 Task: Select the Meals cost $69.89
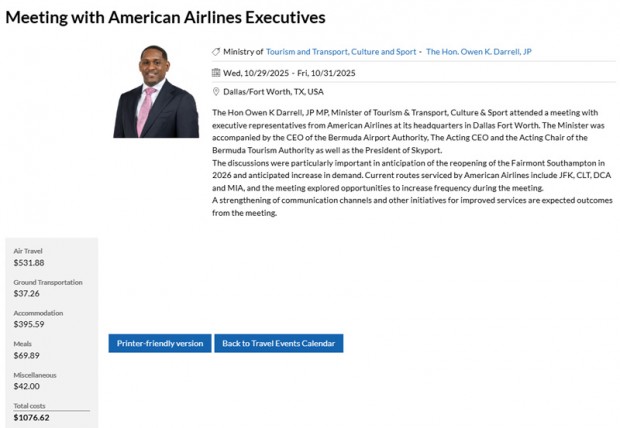pyautogui.click(x=26, y=356)
